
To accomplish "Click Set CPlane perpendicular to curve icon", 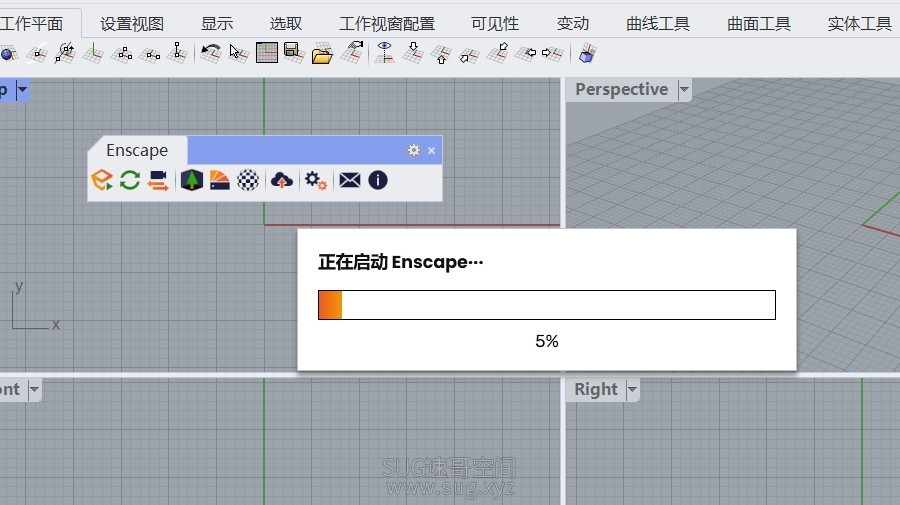I will pyautogui.click(x=352, y=52).
